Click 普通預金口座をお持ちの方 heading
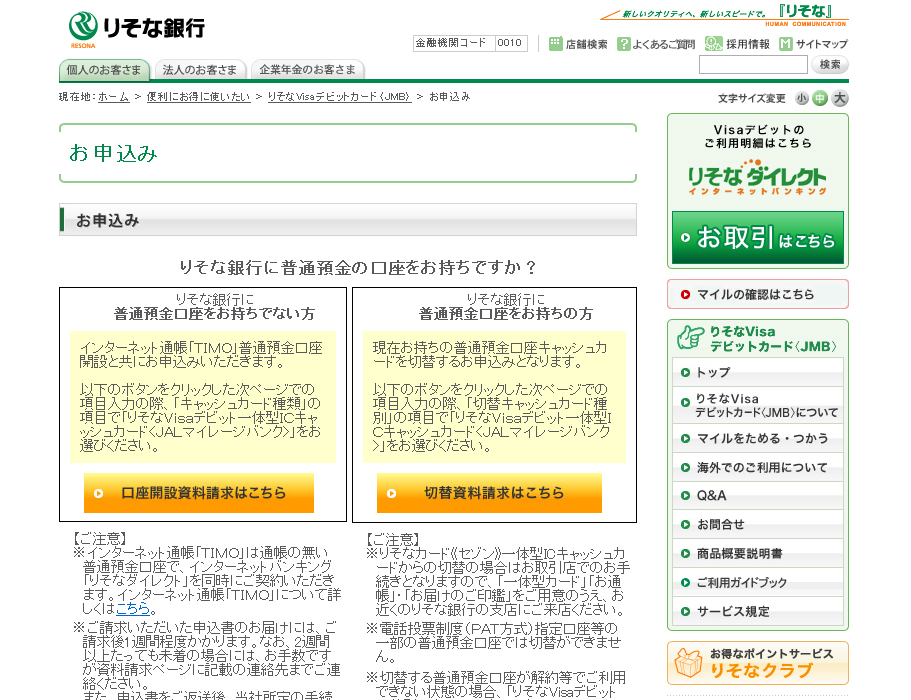Screen dimensions: 911x700 pyautogui.click(x=506, y=314)
